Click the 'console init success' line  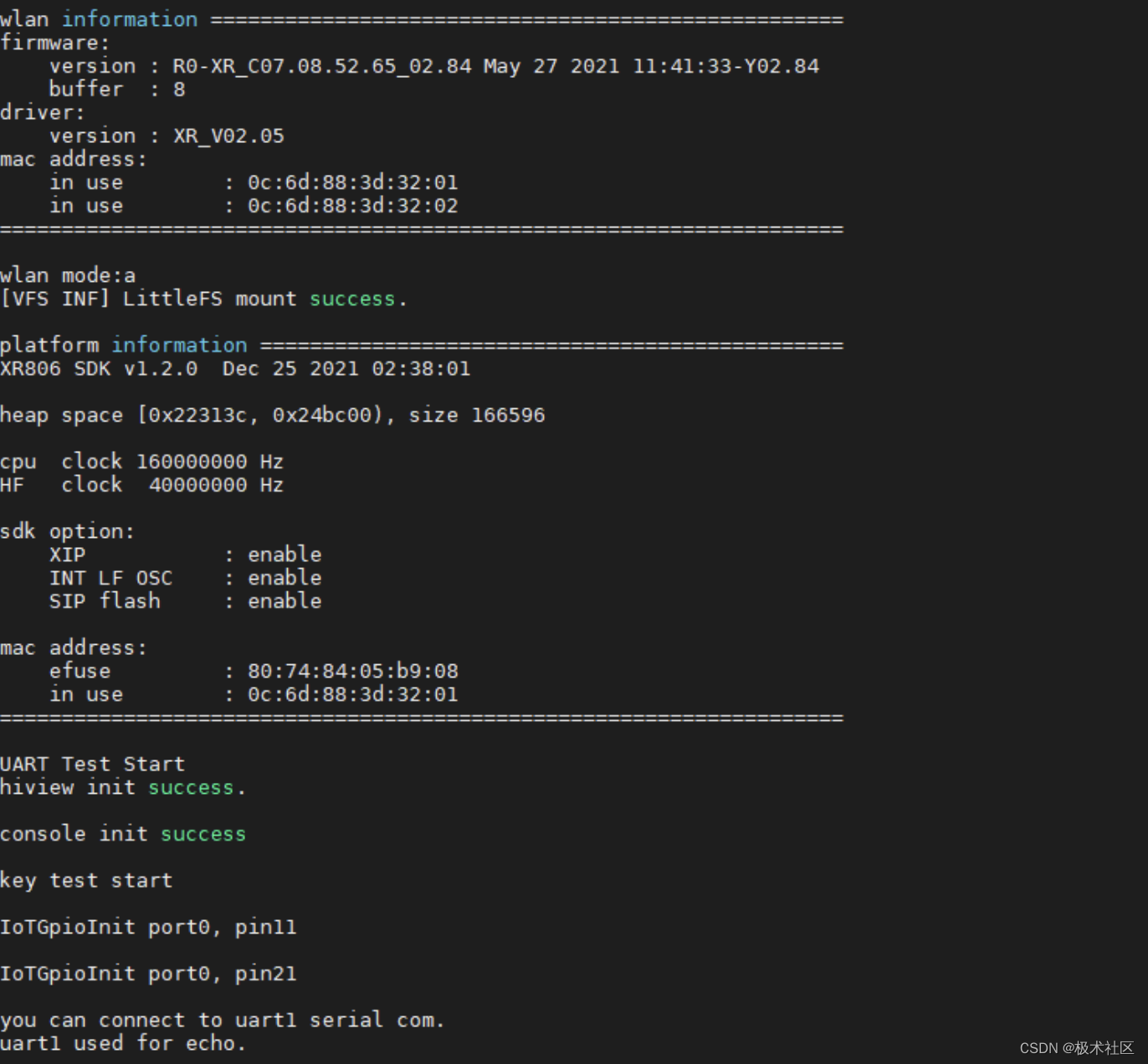pyautogui.click(x=123, y=834)
